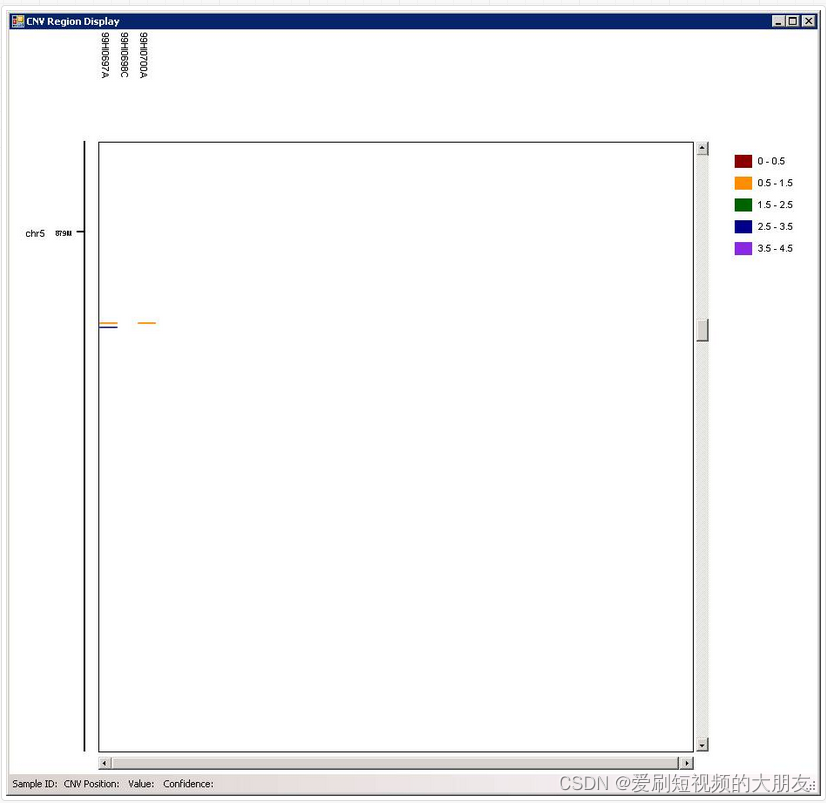Click the right arrow of the horizontal scrollbar
This screenshot has width=826, height=803.
point(687,762)
